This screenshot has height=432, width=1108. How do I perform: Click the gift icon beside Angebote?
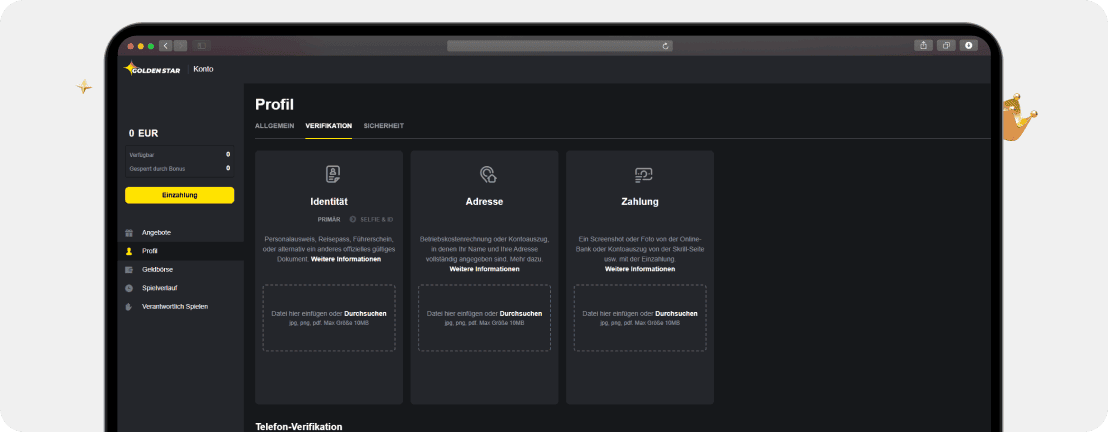coord(129,233)
